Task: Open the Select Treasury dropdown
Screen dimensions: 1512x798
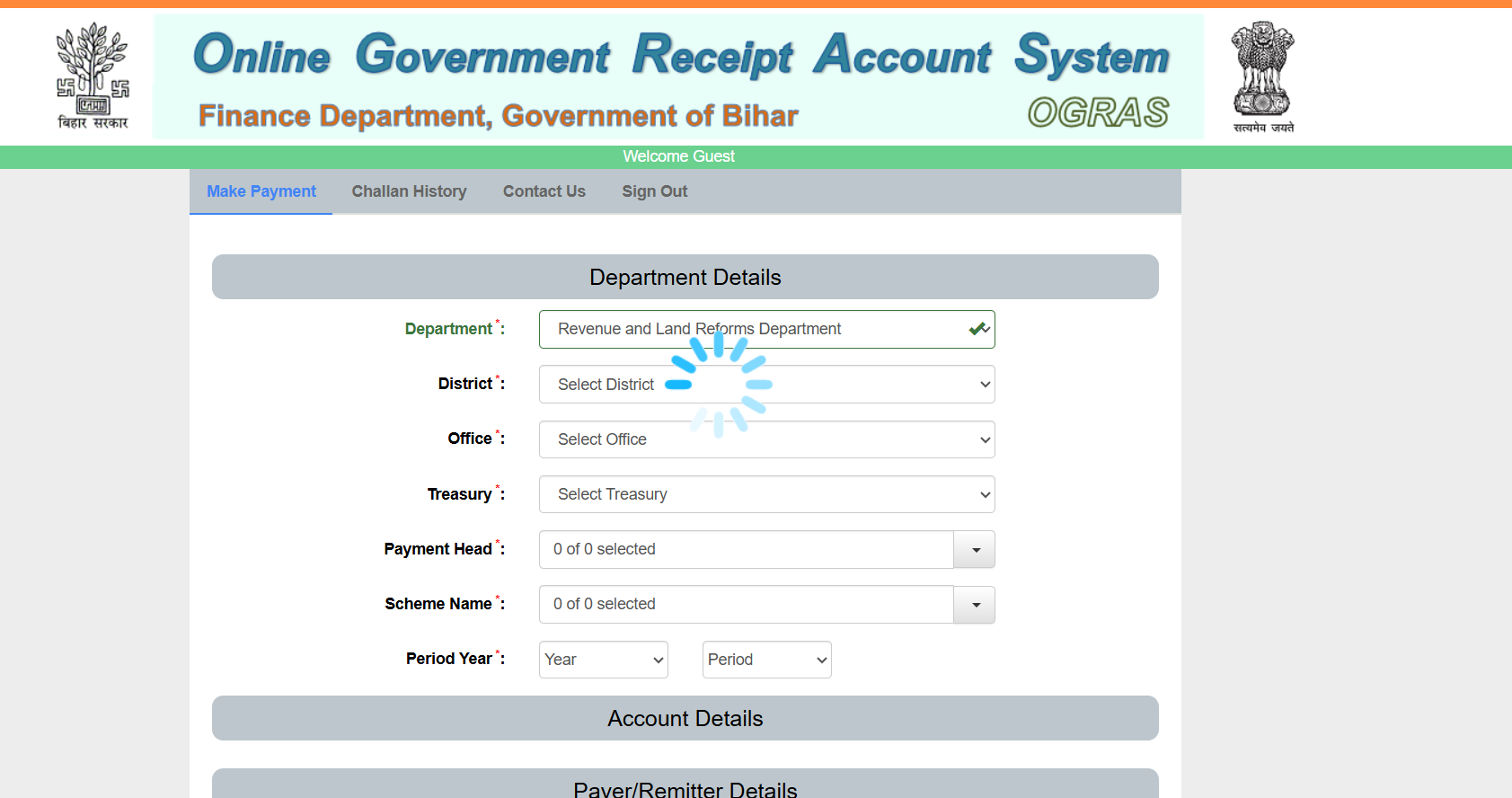Action: click(x=767, y=494)
